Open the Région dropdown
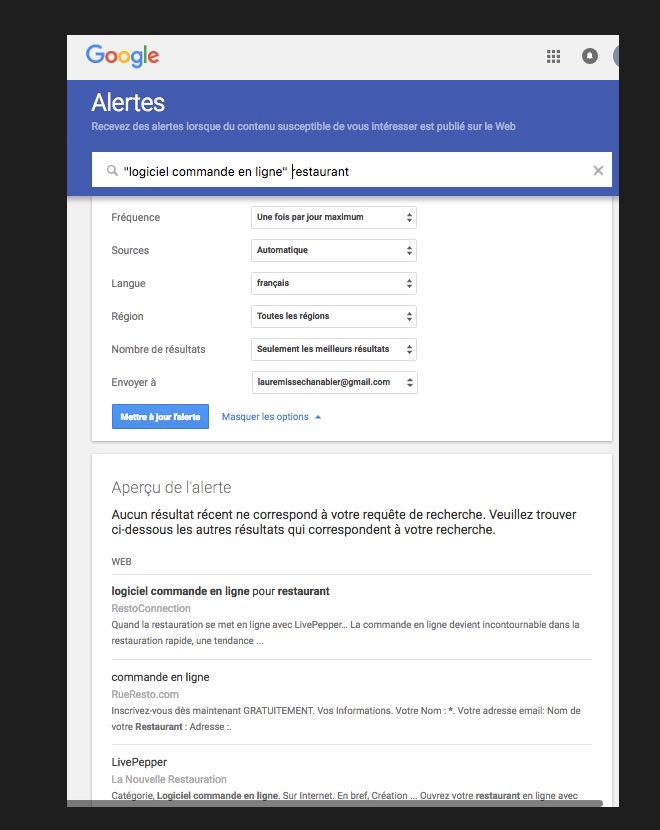Image resolution: width=660 pixels, height=830 pixels. (x=334, y=317)
